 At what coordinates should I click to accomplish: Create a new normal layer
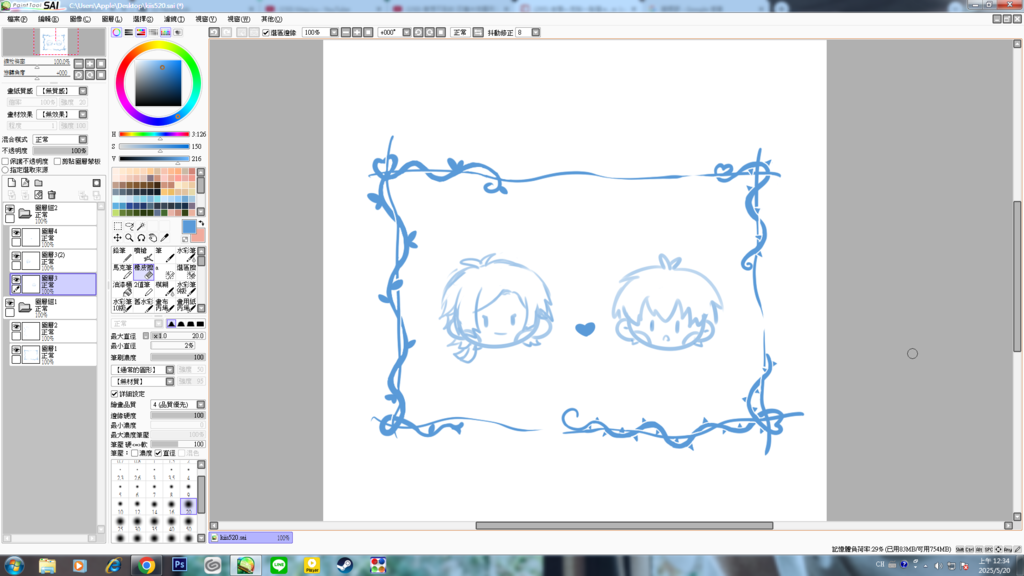click(12, 183)
